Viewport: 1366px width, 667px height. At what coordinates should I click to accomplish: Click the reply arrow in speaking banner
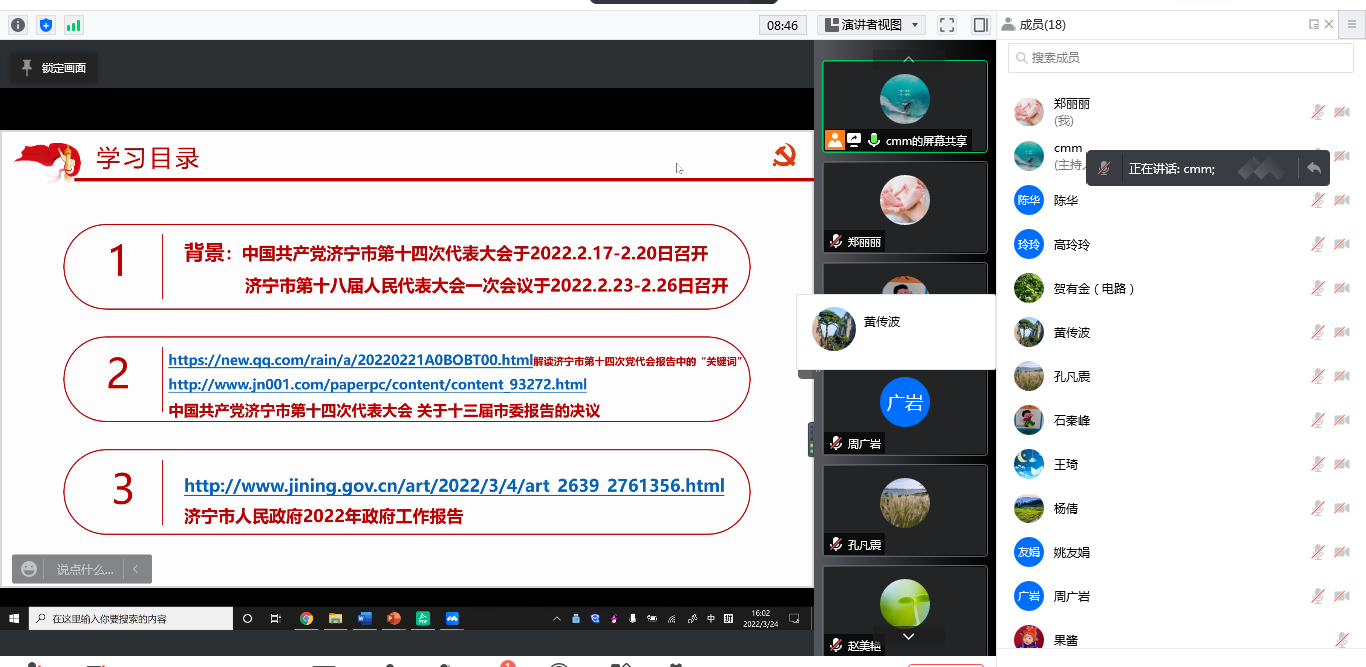pos(1314,168)
